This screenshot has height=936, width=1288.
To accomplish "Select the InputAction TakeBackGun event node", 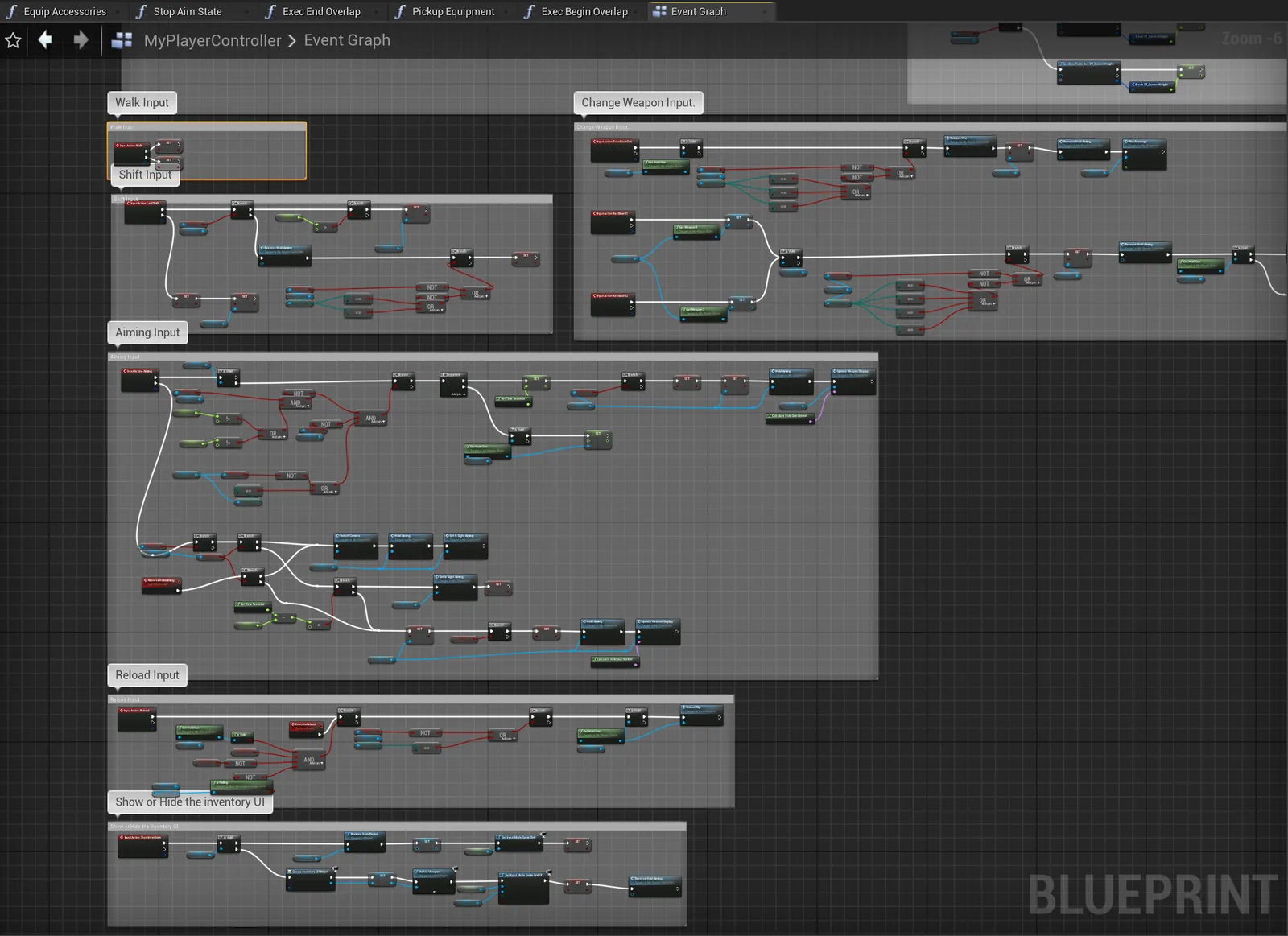I will (614, 150).
